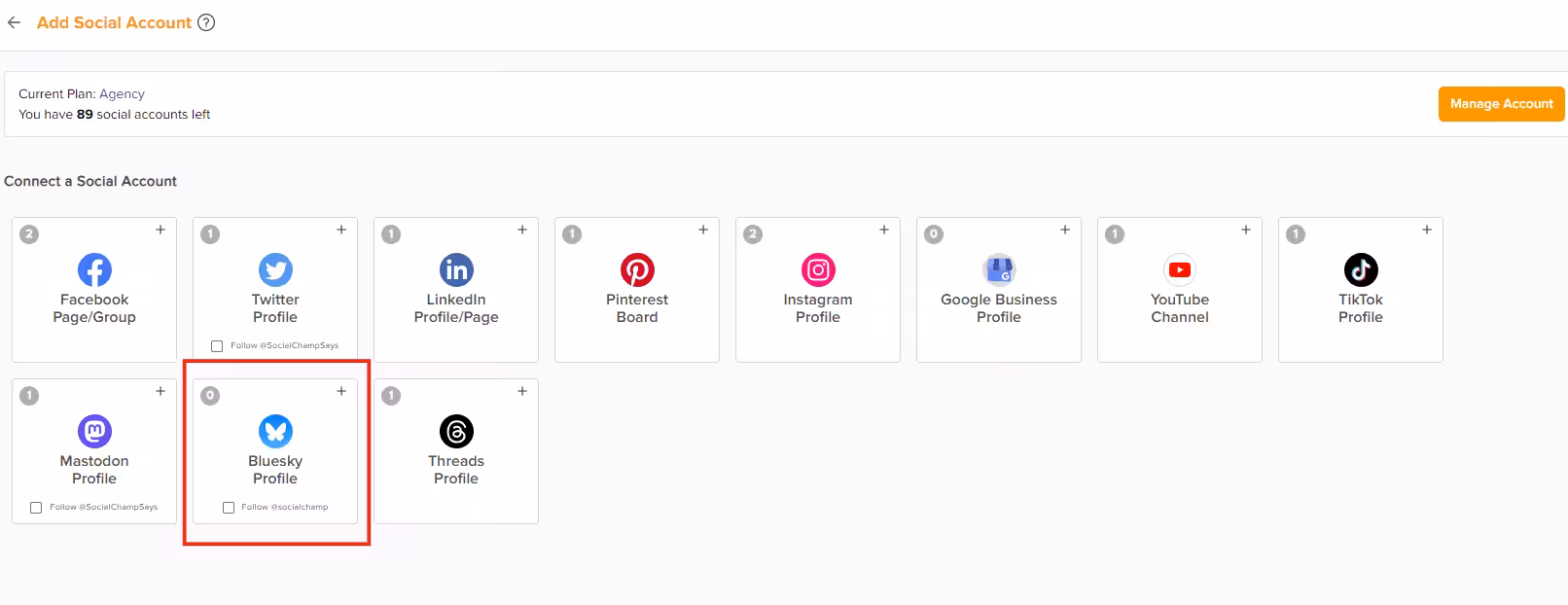Image resolution: width=1568 pixels, height=605 pixels.
Task: Click the Pinterest connected count badge
Action: click(572, 234)
